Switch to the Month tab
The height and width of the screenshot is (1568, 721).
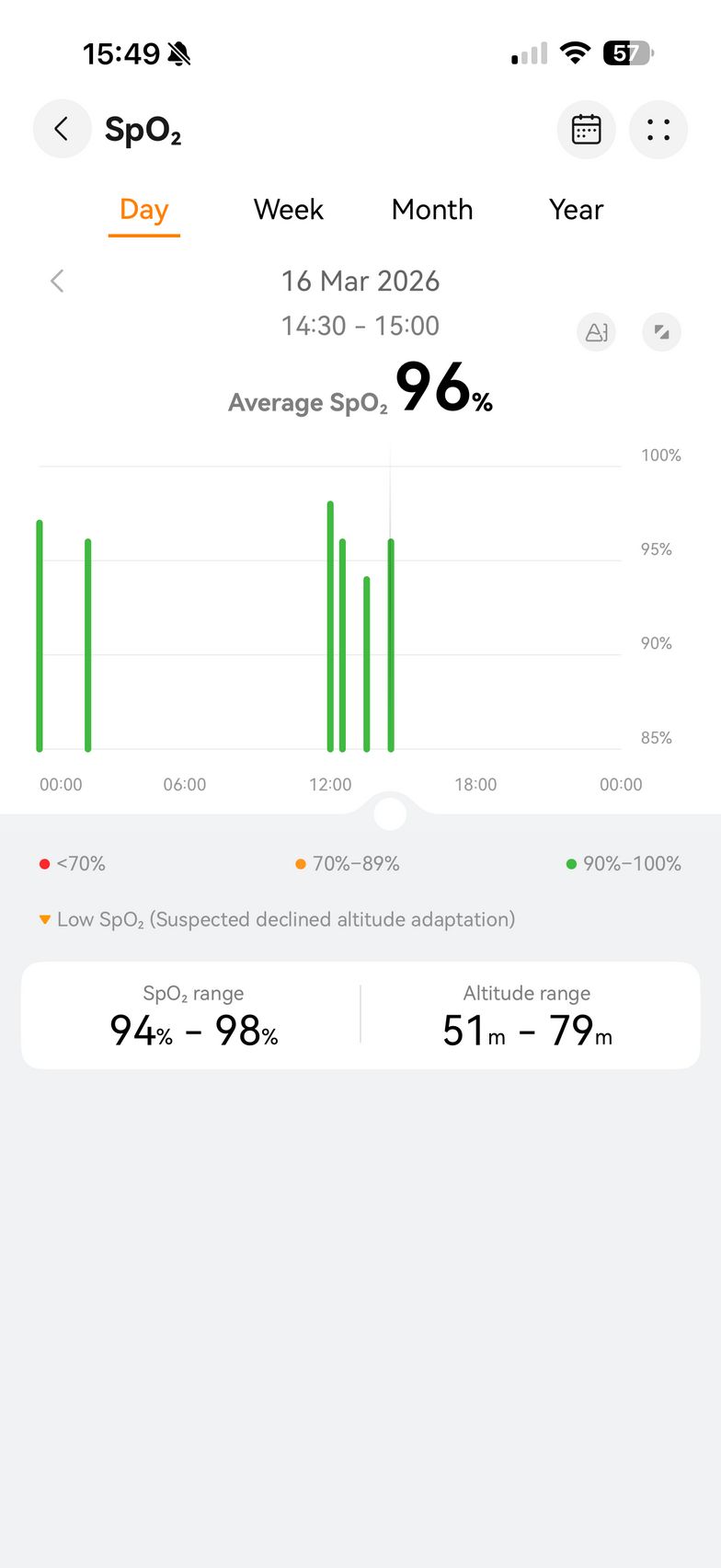(432, 210)
